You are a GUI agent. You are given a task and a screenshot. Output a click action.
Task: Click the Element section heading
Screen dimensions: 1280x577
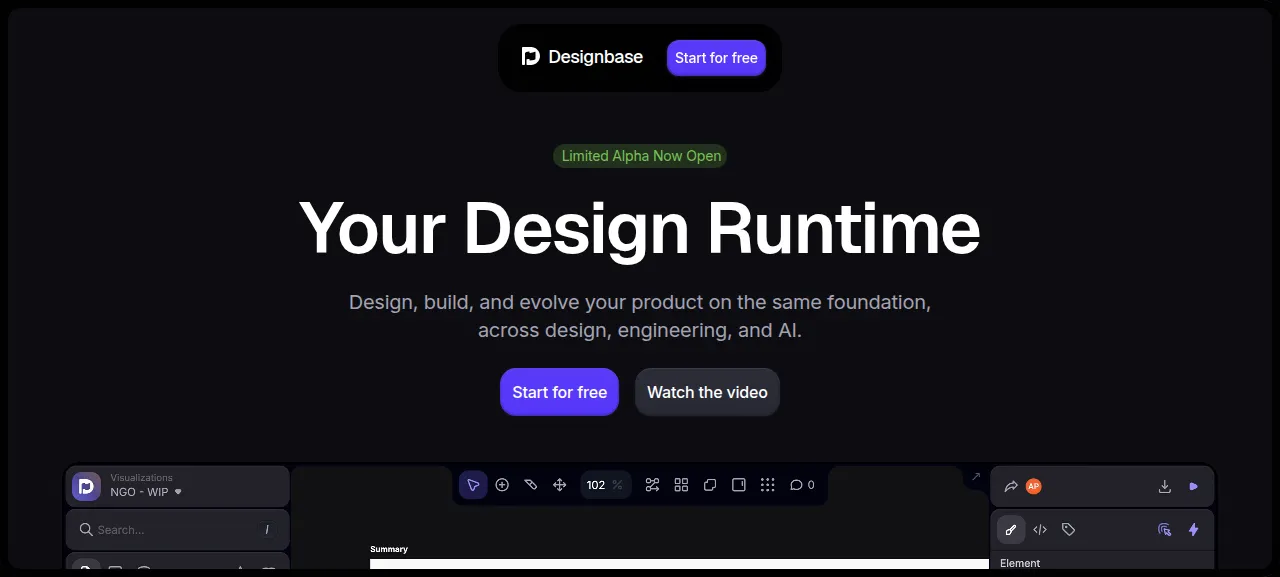[x=1020, y=563]
